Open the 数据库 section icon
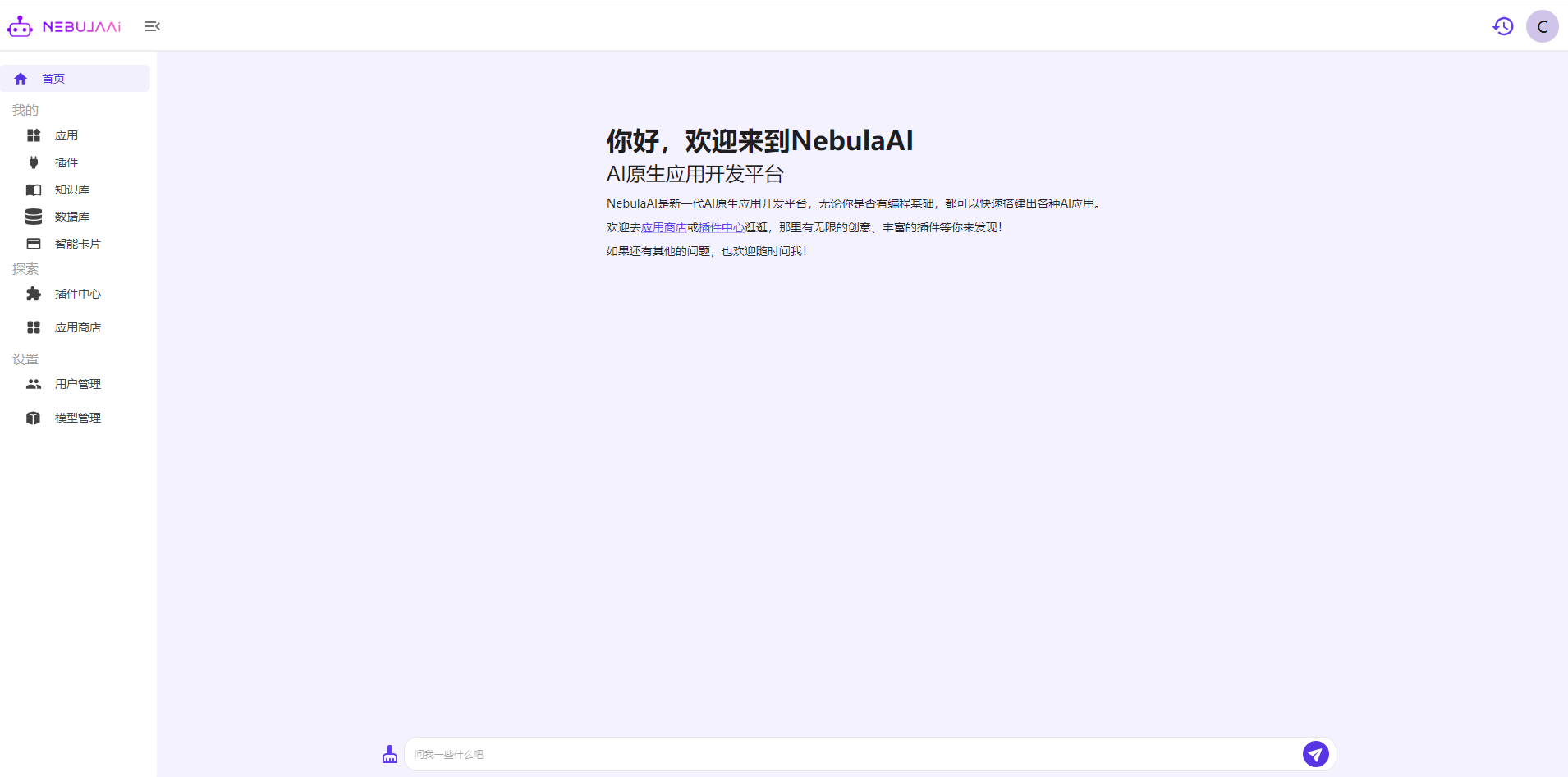Screen dimensions: 1568x777 point(33,217)
